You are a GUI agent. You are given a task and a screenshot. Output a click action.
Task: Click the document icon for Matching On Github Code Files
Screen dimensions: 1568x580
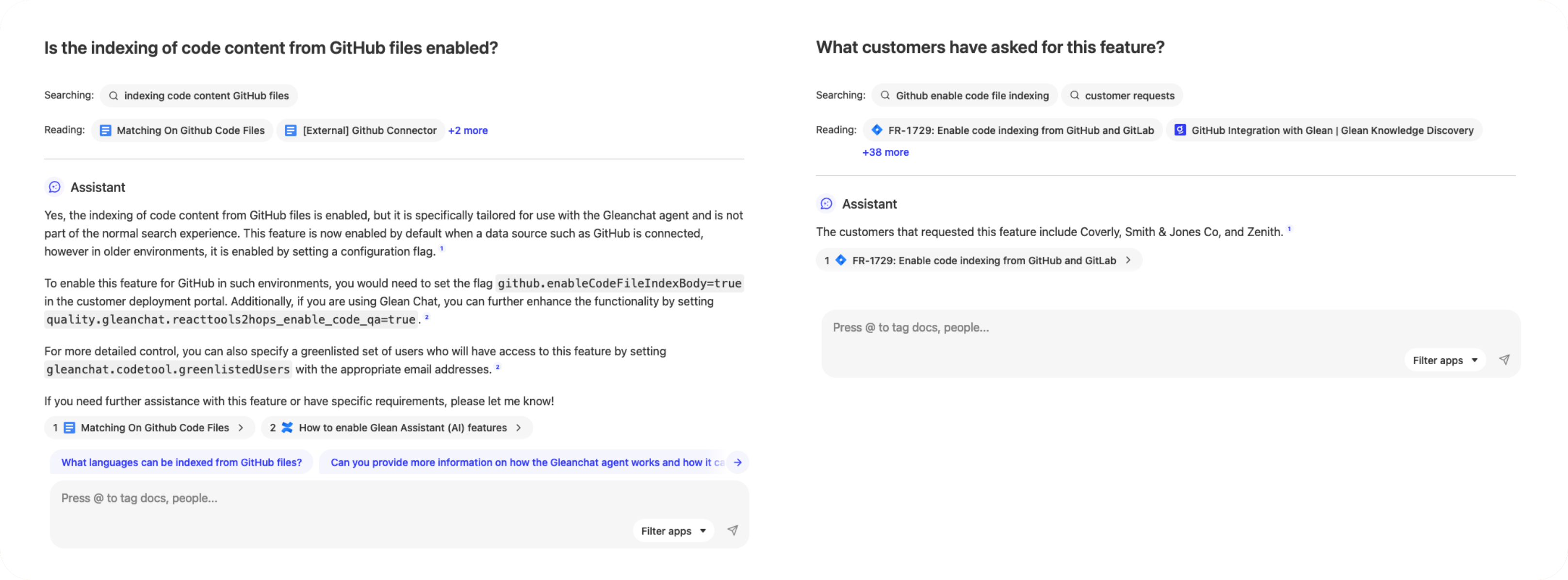(105, 130)
